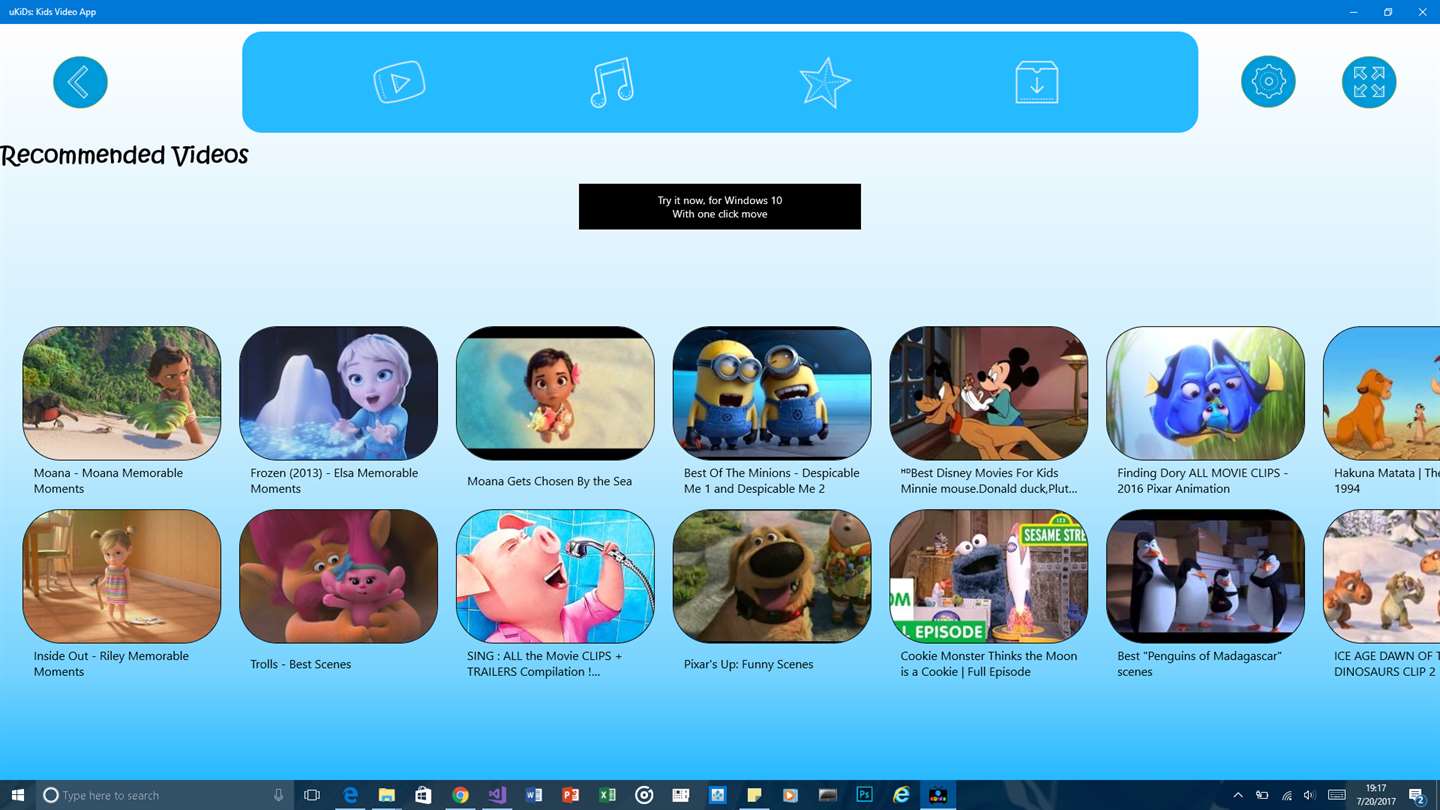Click the title 'Moana - Moana Memorable Moments'
1440x810 pixels.
(x=108, y=481)
